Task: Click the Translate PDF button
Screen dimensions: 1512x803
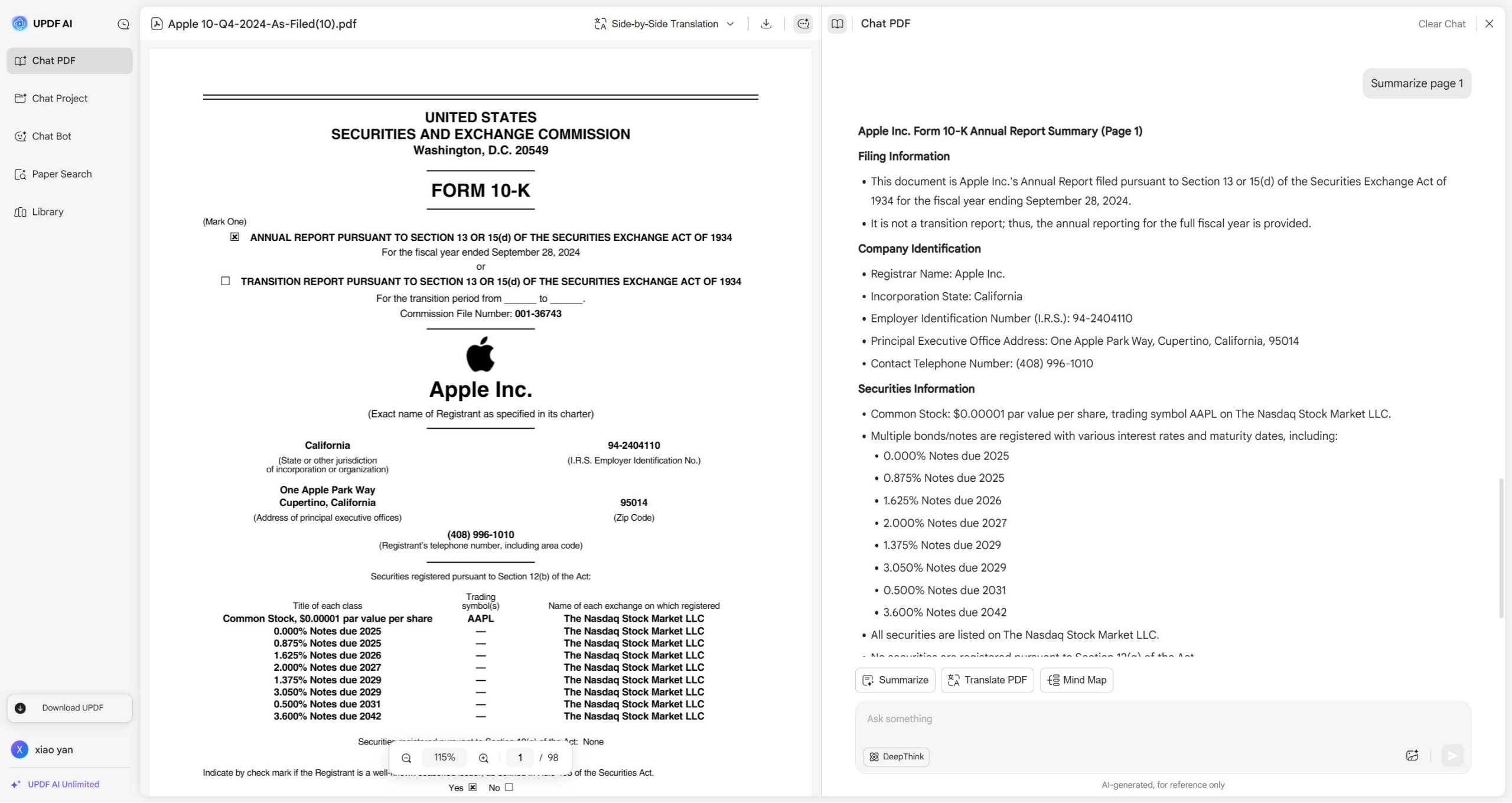Action: pyautogui.click(x=988, y=680)
